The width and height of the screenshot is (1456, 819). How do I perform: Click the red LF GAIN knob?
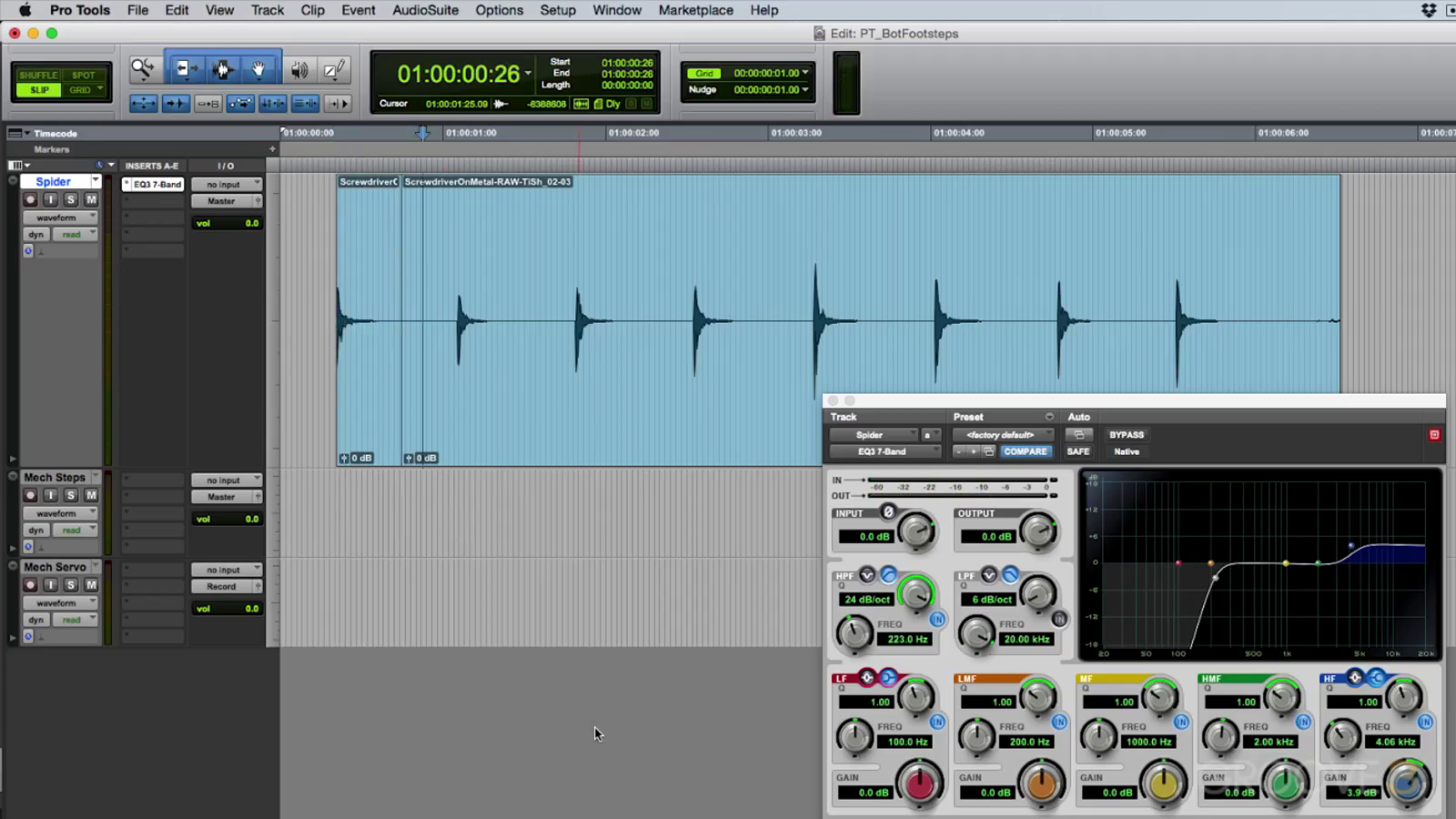[x=920, y=783]
